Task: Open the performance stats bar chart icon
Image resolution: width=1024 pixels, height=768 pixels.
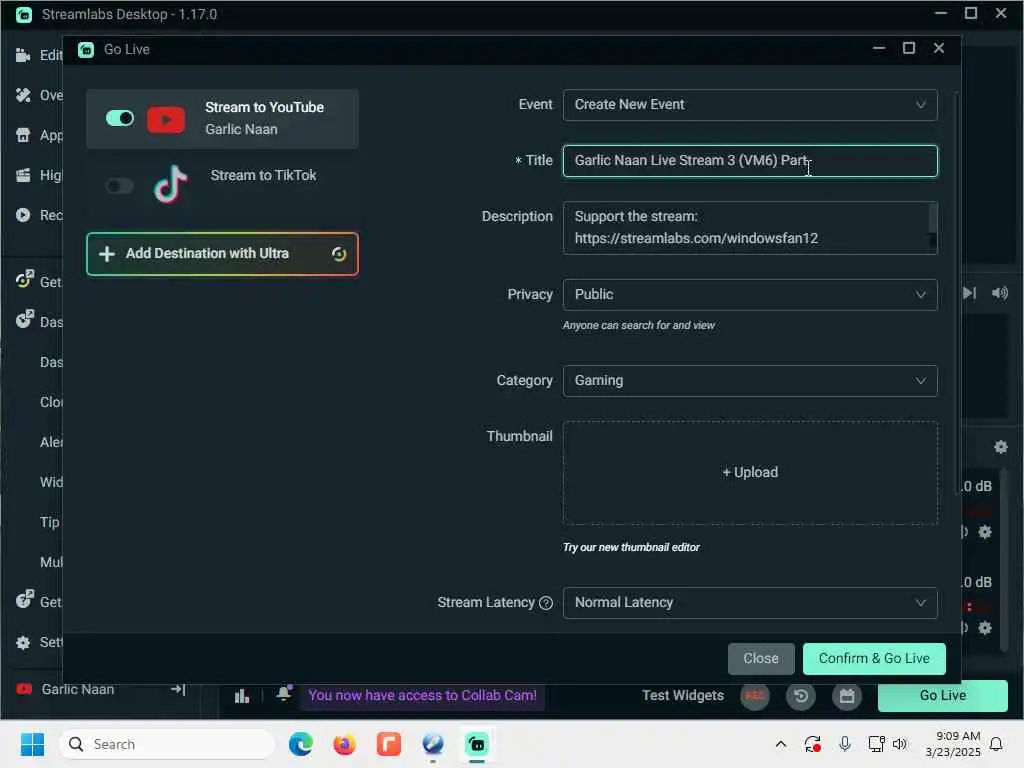Action: click(242, 696)
